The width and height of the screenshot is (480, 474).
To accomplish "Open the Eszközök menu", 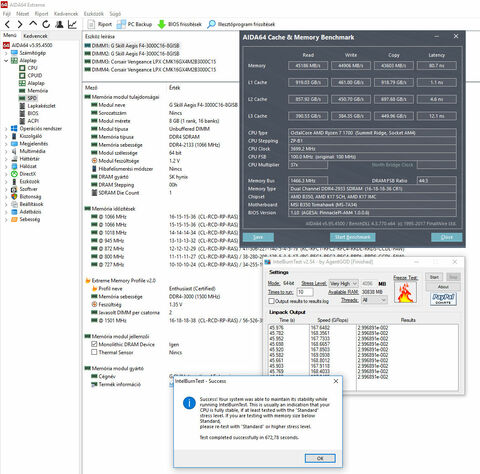I will [94, 14].
